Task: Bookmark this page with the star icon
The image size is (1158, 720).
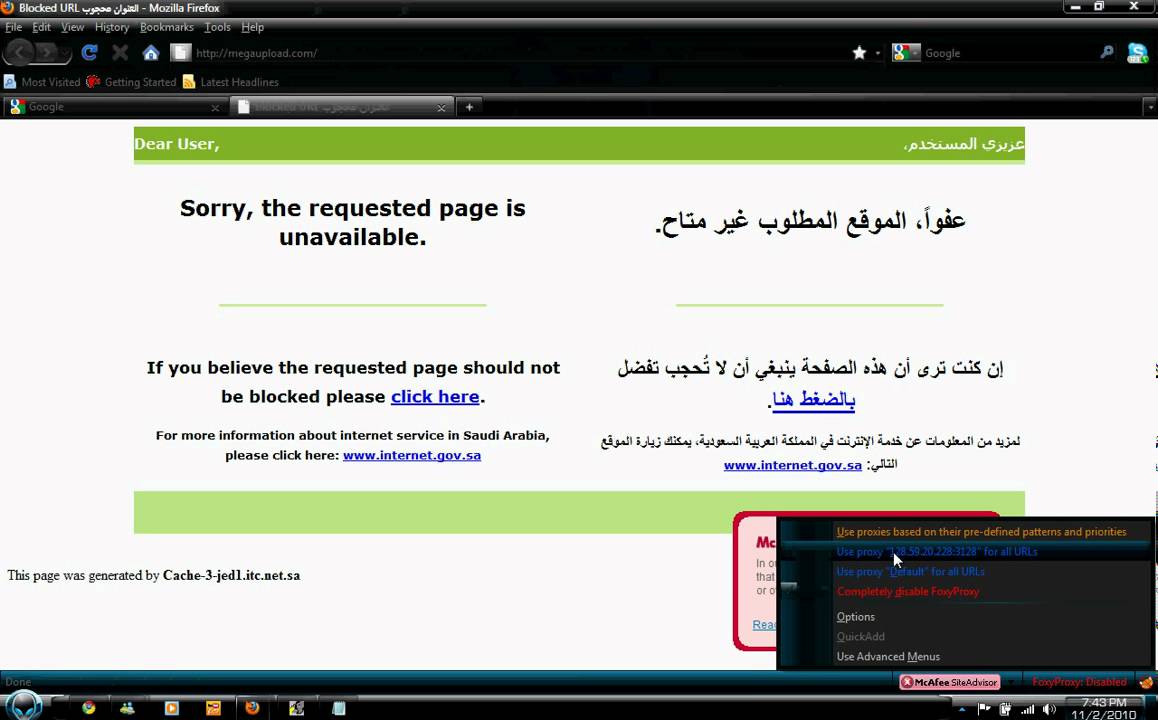Action: pos(859,52)
